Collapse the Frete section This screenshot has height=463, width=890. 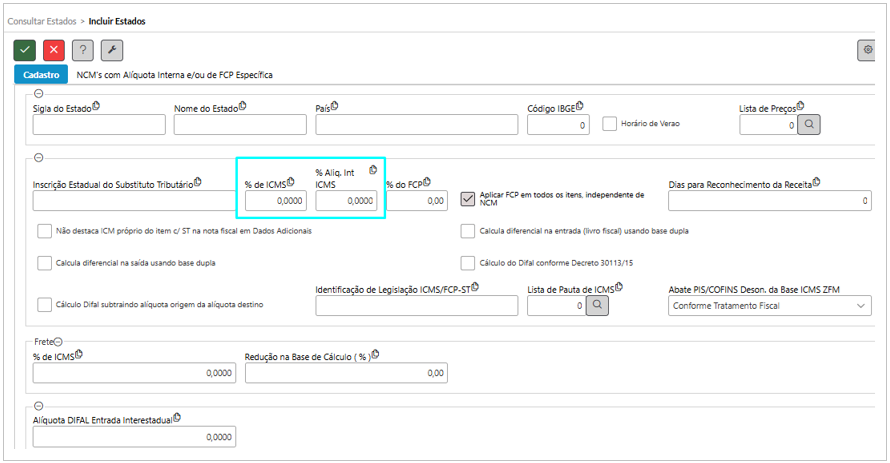(x=58, y=342)
